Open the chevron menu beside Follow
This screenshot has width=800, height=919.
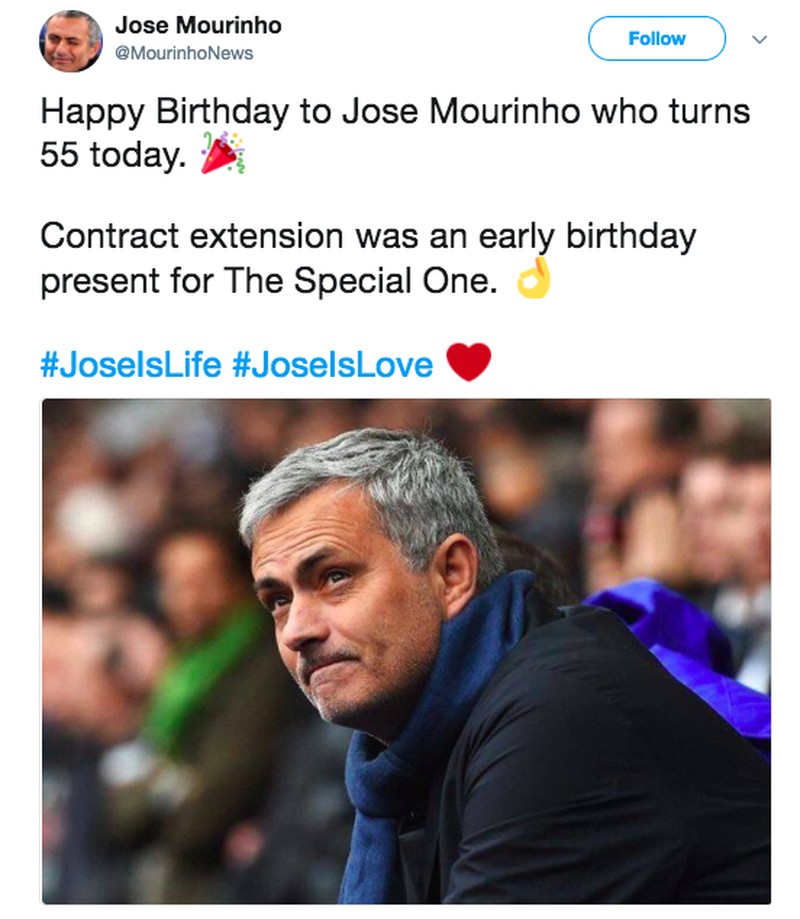point(759,40)
